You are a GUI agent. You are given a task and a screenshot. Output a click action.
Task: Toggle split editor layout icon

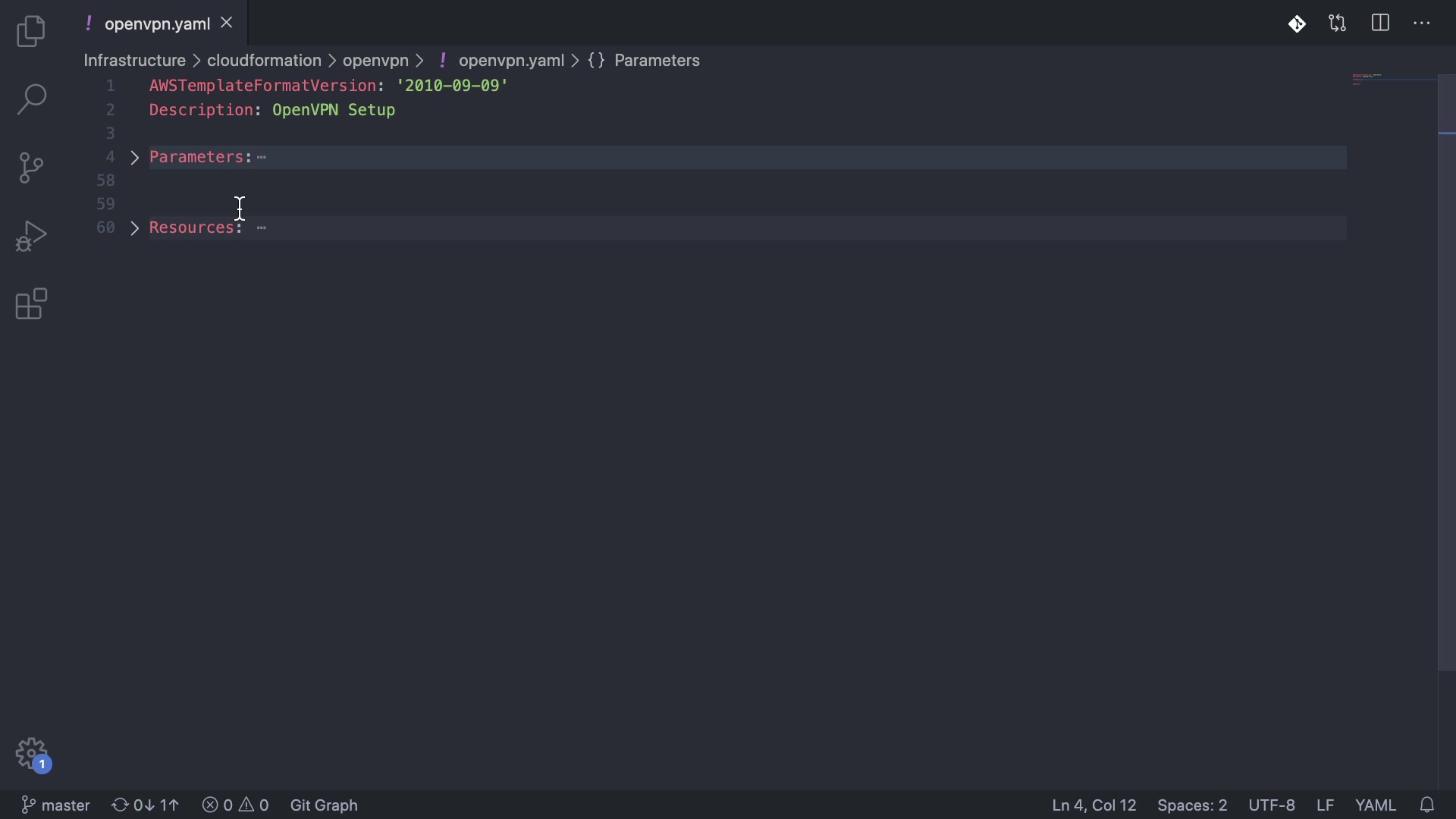(x=1381, y=24)
